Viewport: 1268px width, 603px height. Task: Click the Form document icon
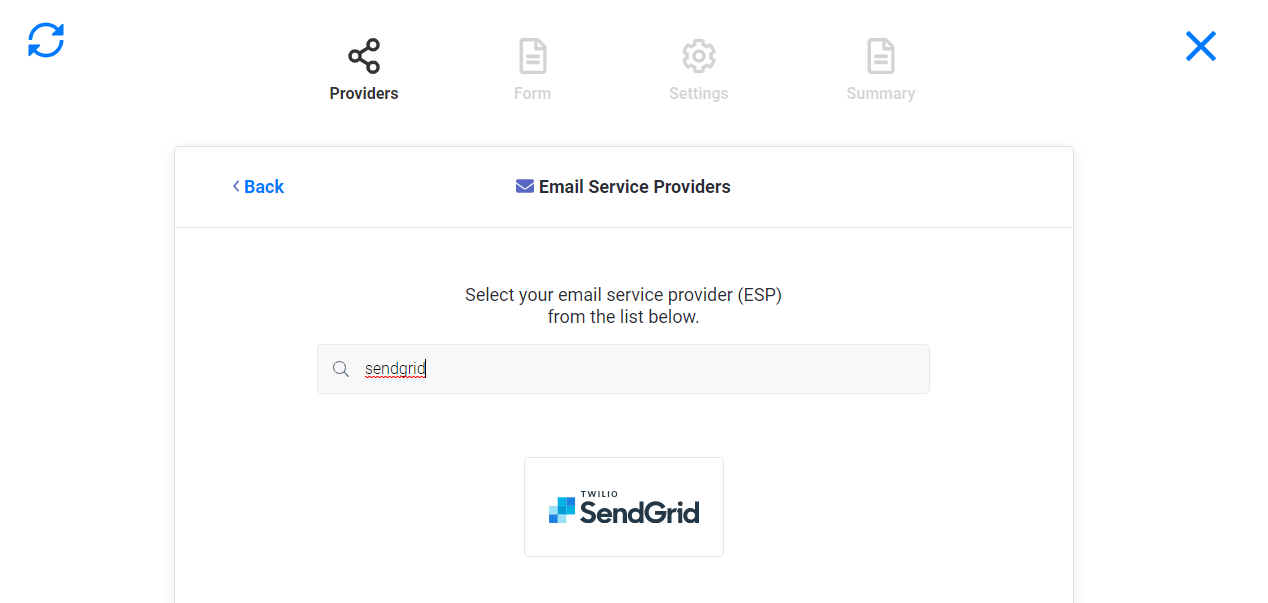532,56
